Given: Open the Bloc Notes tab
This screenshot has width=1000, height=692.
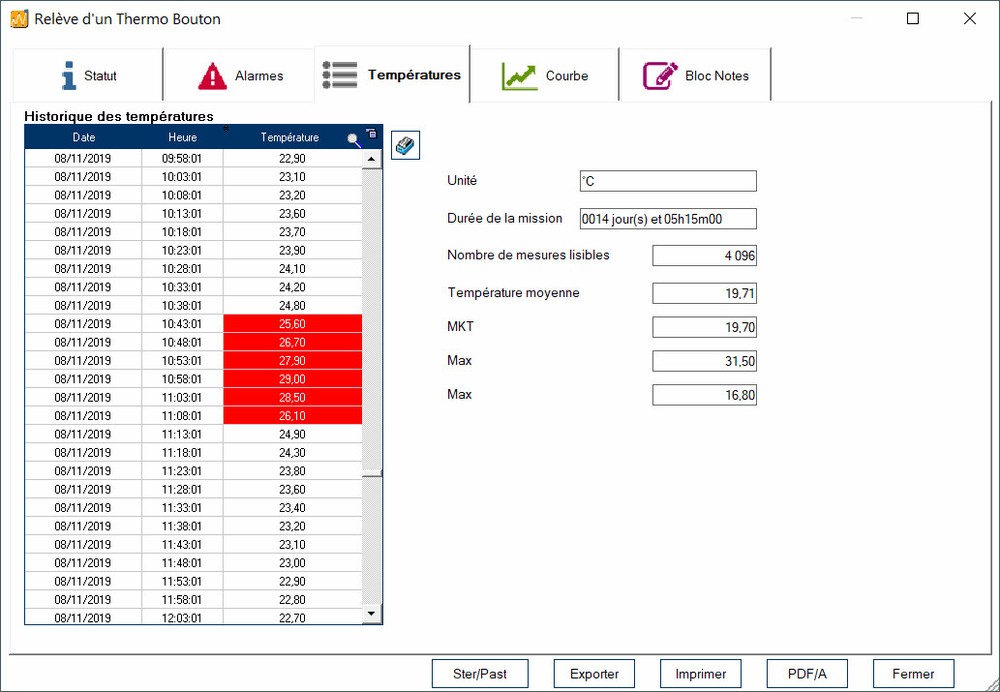Looking at the screenshot, I should click(695, 73).
